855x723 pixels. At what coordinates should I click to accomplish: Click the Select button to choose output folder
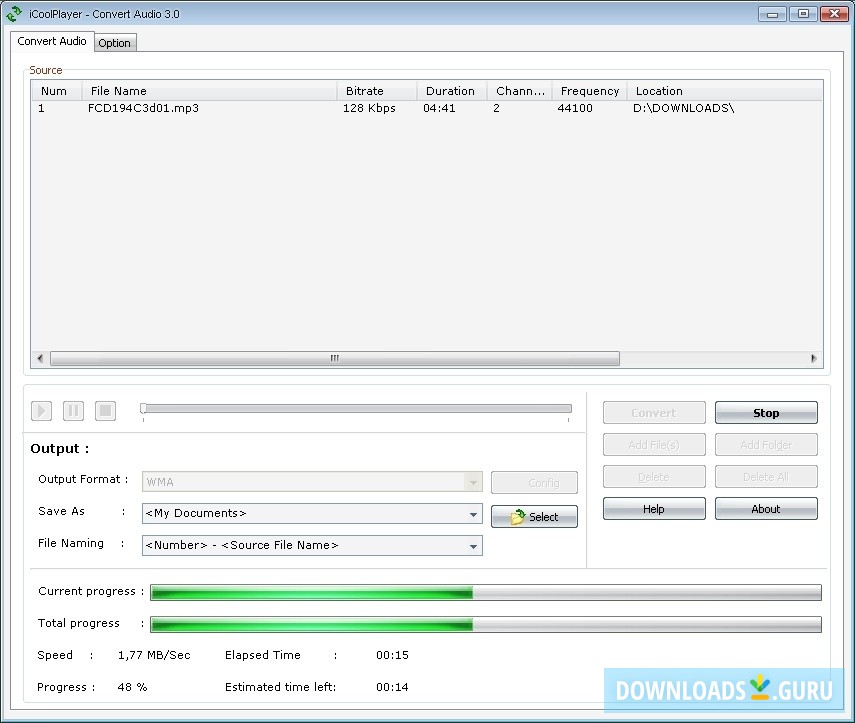pos(534,517)
